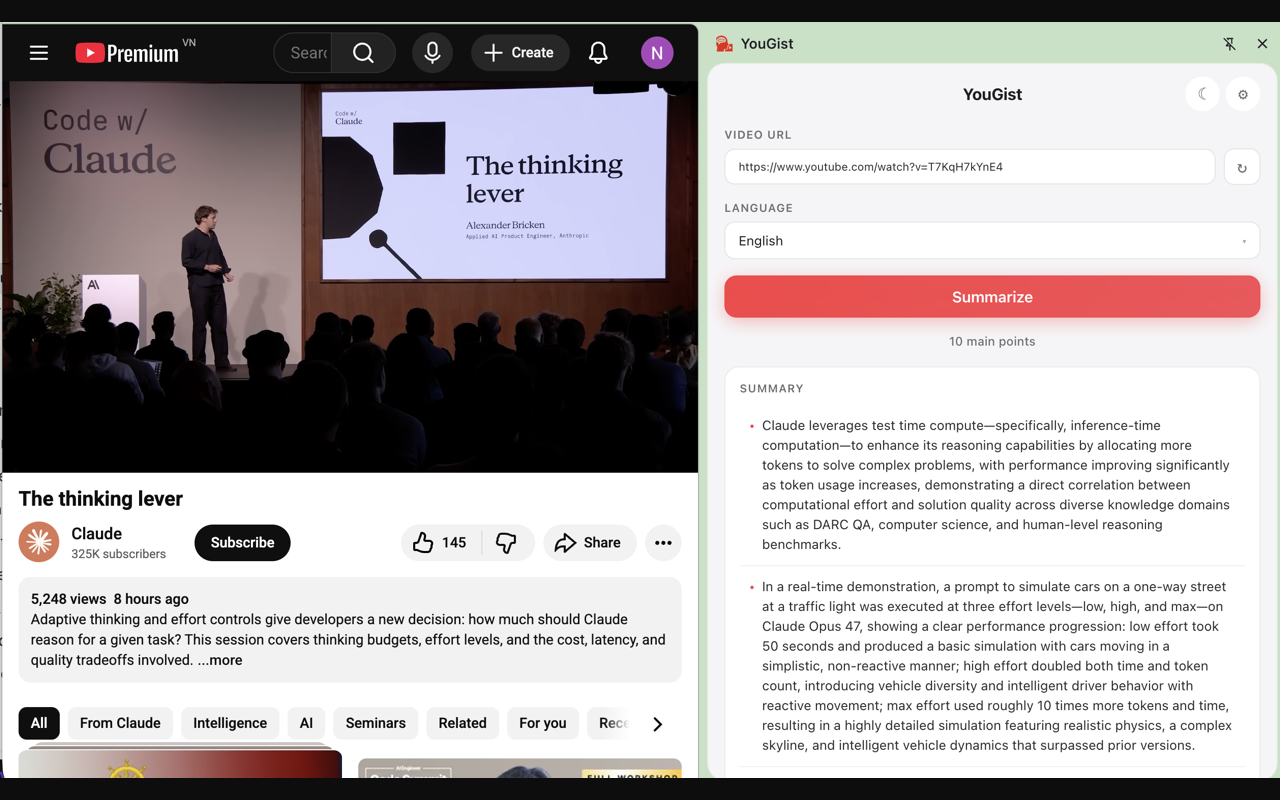Unpin the YouGist side panel
Image resolution: width=1280 pixels, height=800 pixels.
[1229, 44]
